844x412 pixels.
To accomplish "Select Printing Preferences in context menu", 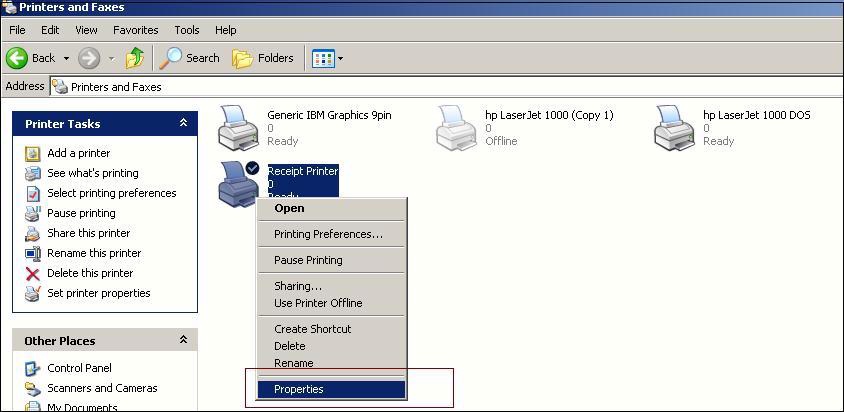I will click(x=328, y=234).
